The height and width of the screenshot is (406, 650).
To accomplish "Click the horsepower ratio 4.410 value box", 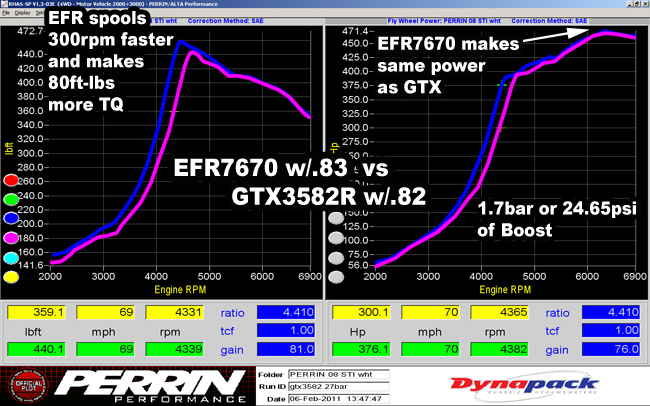I will (x=611, y=312).
